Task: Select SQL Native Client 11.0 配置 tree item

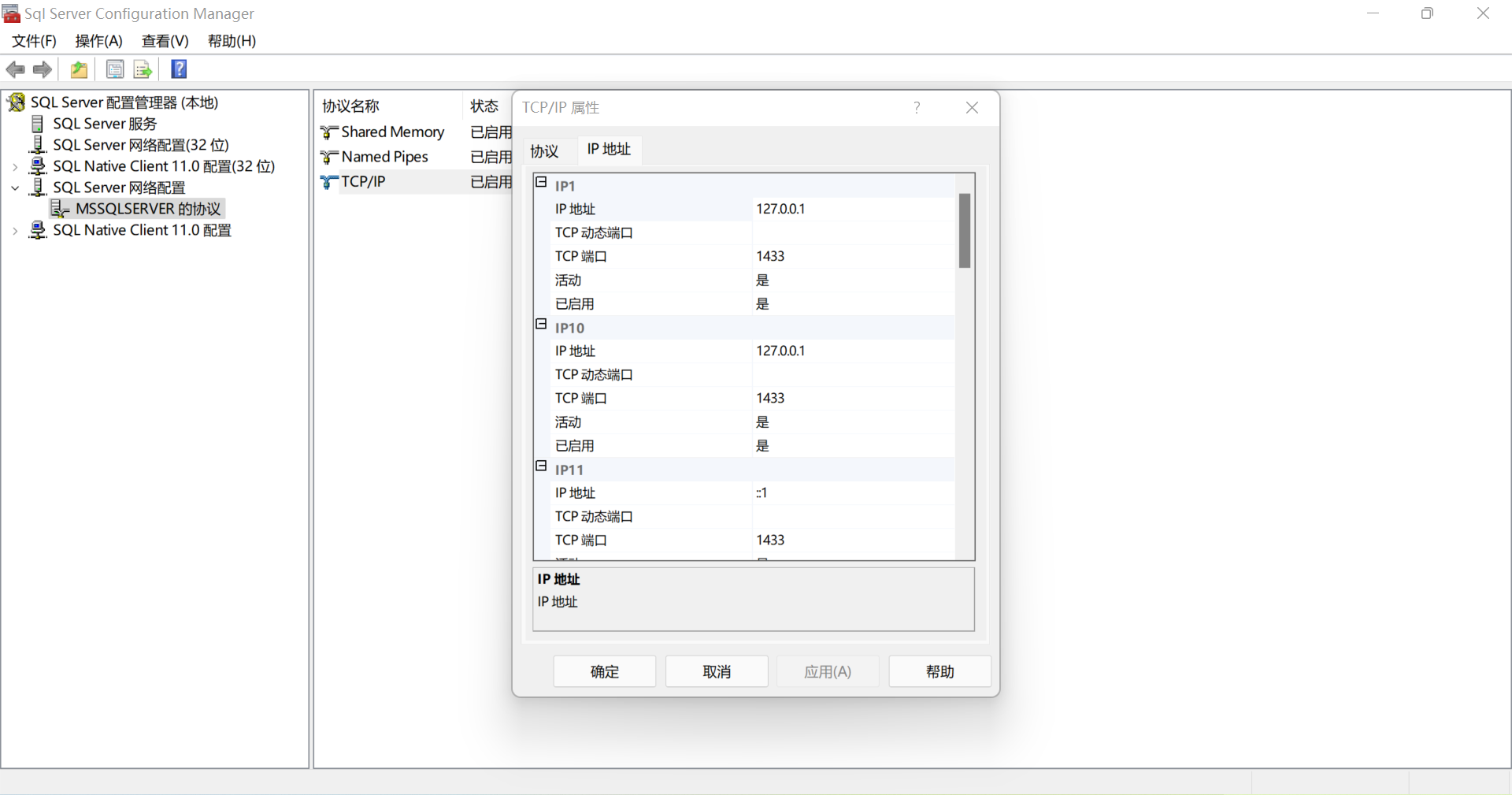Action: [x=142, y=230]
